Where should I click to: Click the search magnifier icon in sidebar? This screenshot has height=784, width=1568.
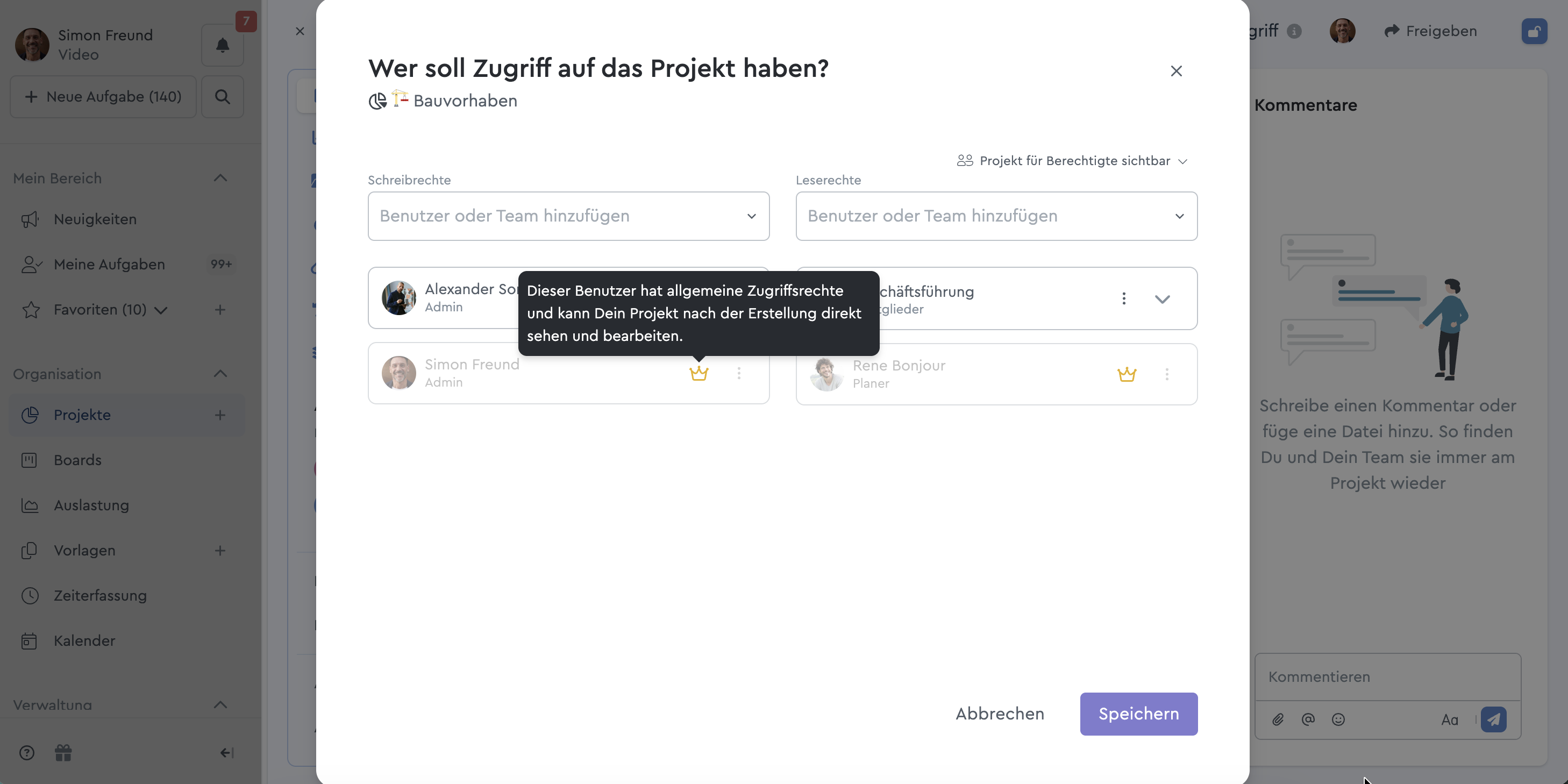pos(222,97)
